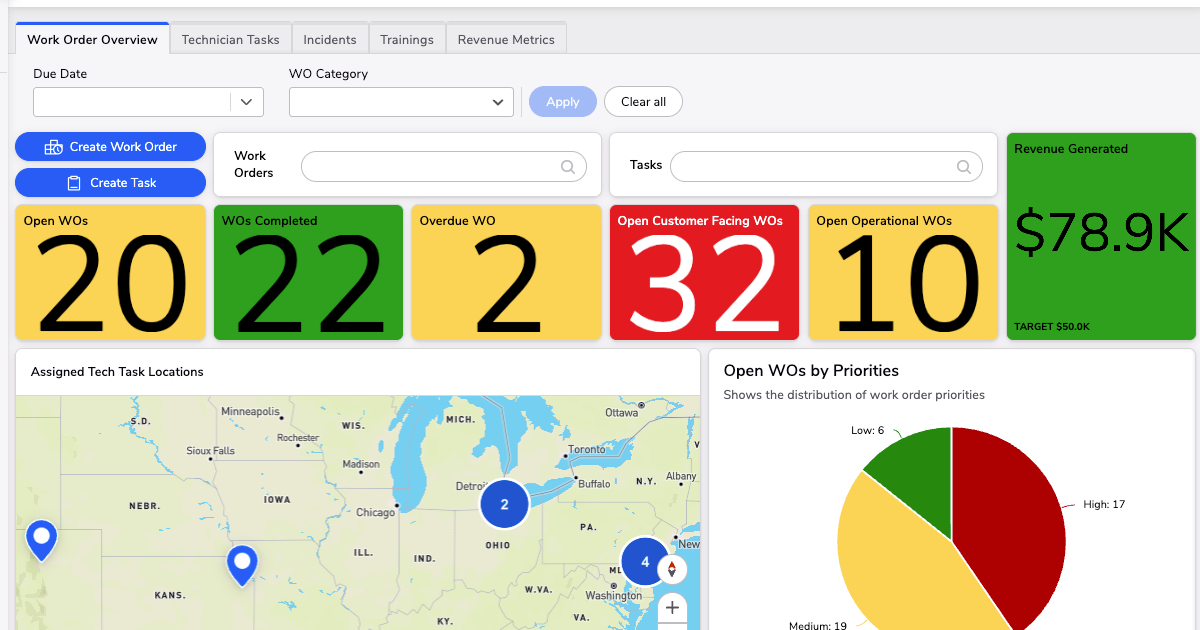This screenshot has width=1200, height=630.
Task: Expand the Due Date dropdown chevron
Action: (x=247, y=102)
